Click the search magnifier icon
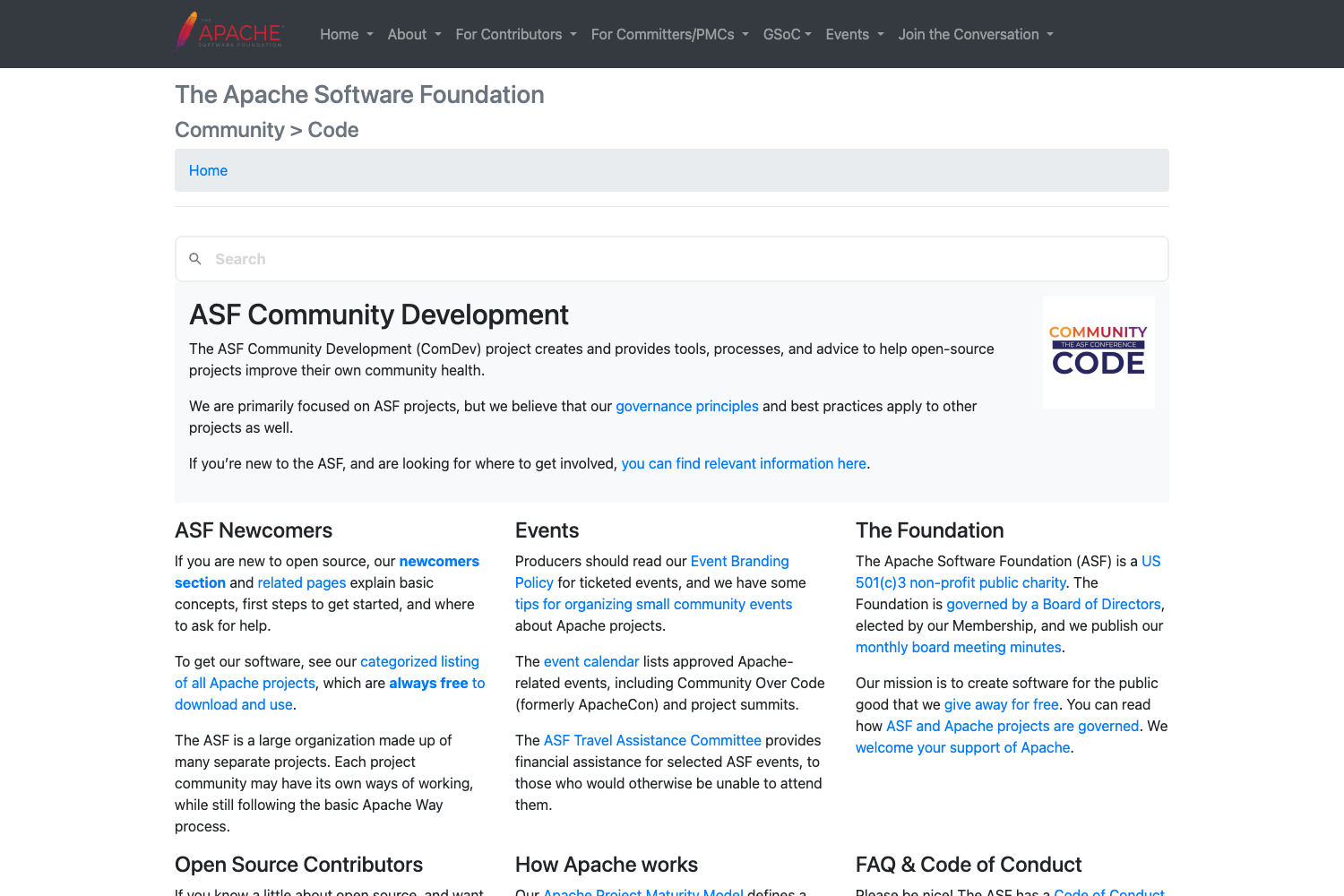 tap(195, 259)
